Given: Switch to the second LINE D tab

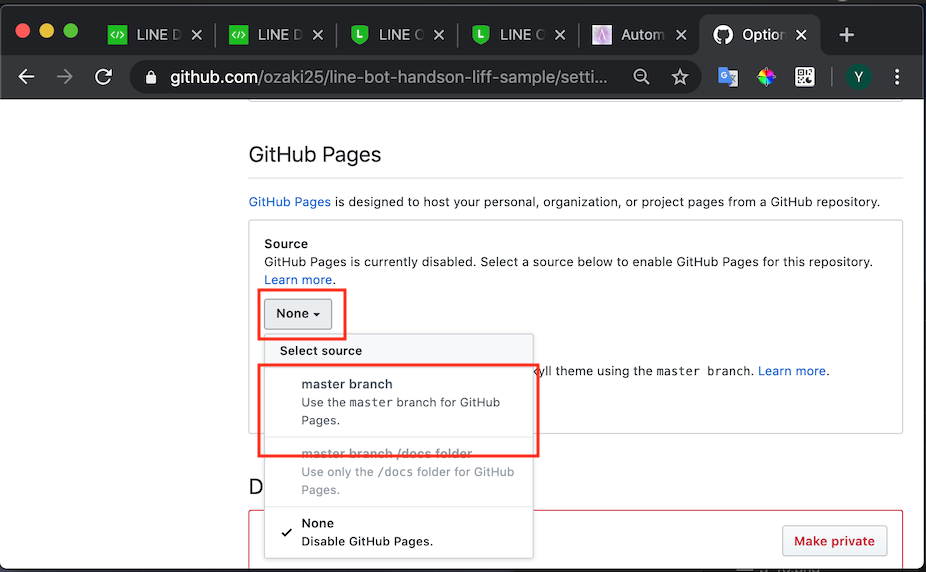Looking at the screenshot, I should [x=278, y=35].
